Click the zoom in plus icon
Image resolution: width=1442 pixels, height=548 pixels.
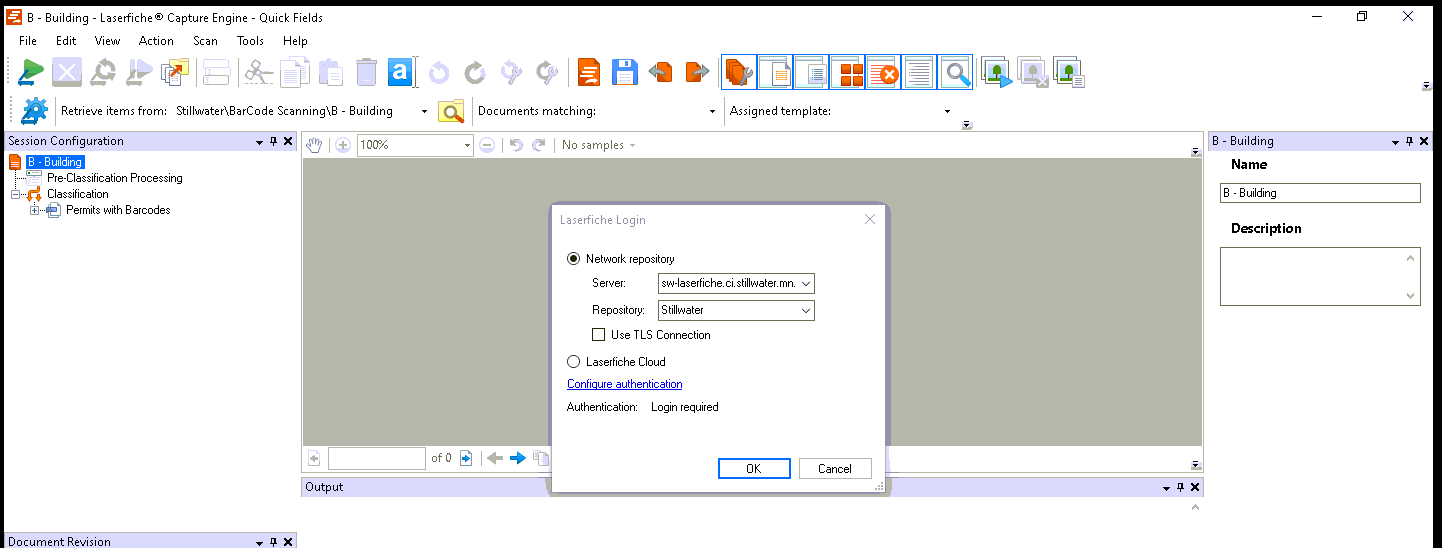click(x=342, y=145)
